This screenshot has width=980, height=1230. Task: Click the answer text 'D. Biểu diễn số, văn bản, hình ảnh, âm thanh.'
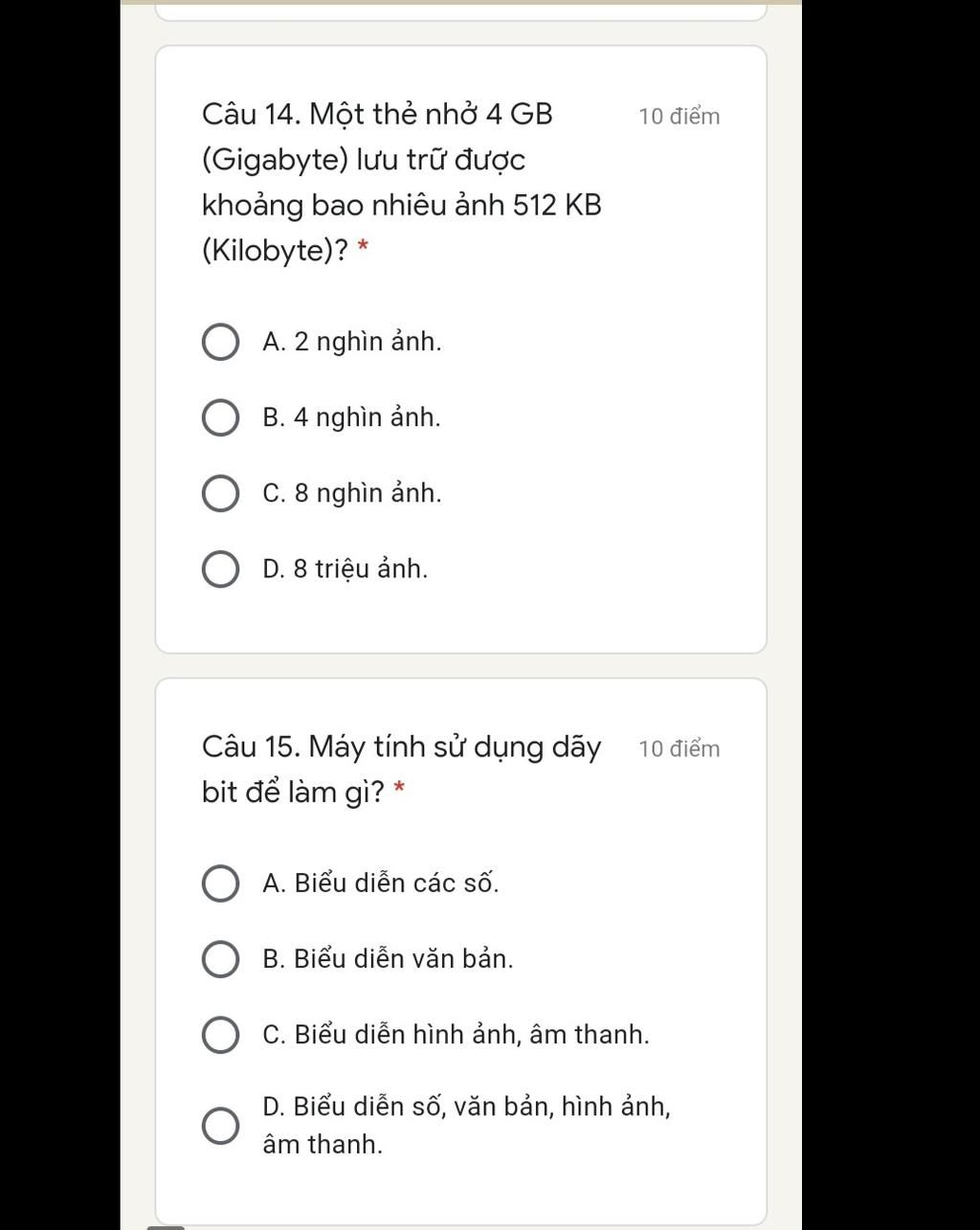467,1125
